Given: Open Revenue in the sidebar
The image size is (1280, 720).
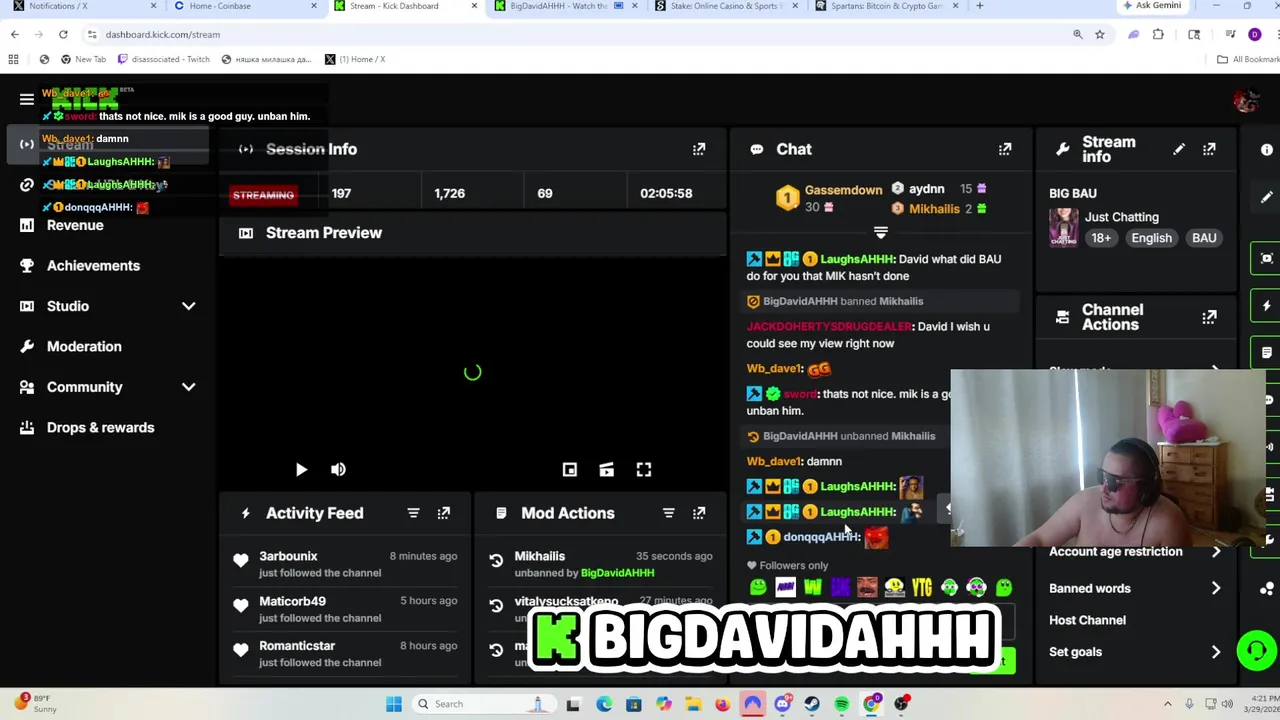Looking at the screenshot, I should pos(75,225).
